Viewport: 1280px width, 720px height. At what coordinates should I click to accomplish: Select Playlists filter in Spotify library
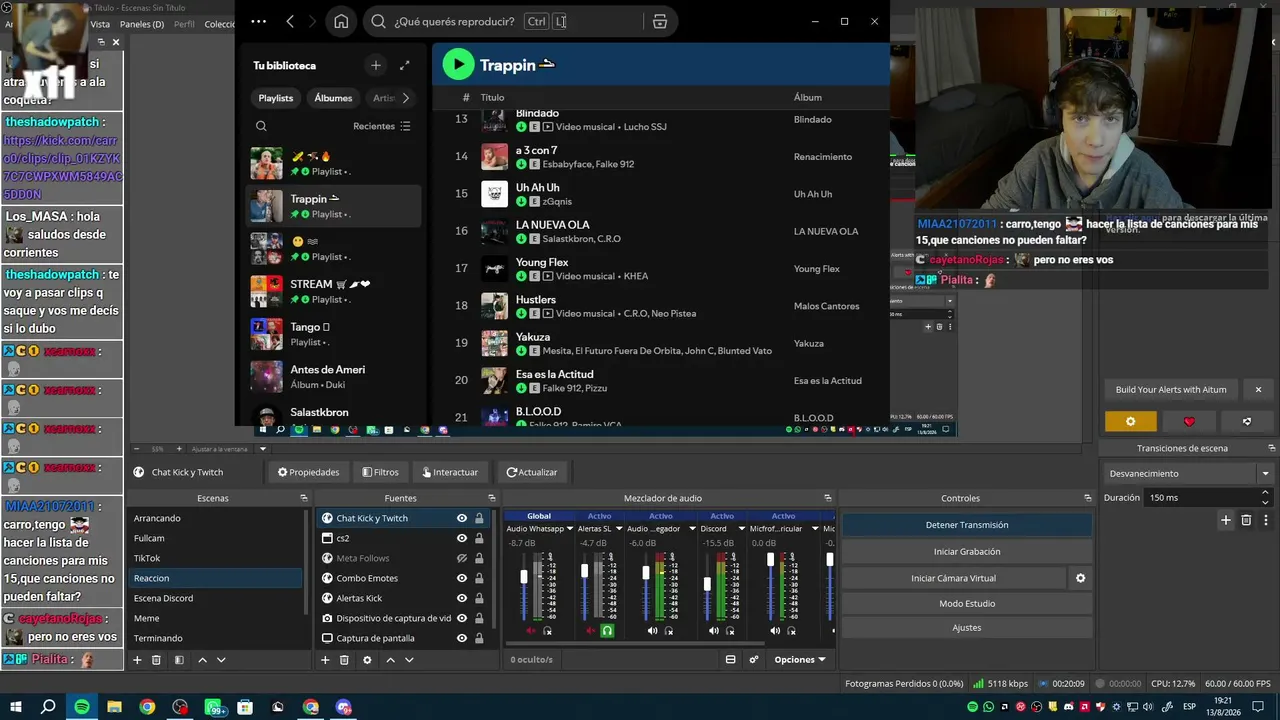tap(276, 98)
